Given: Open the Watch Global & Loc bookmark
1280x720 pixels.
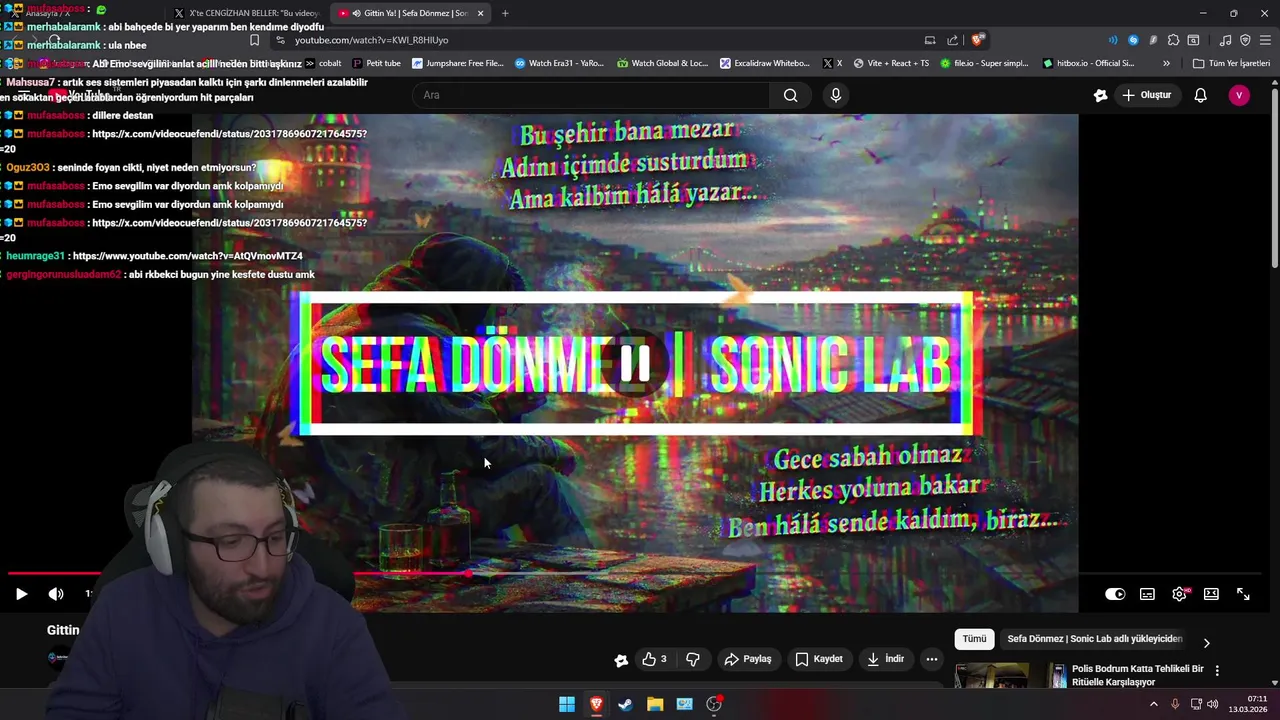Looking at the screenshot, I should click(x=663, y=63).
